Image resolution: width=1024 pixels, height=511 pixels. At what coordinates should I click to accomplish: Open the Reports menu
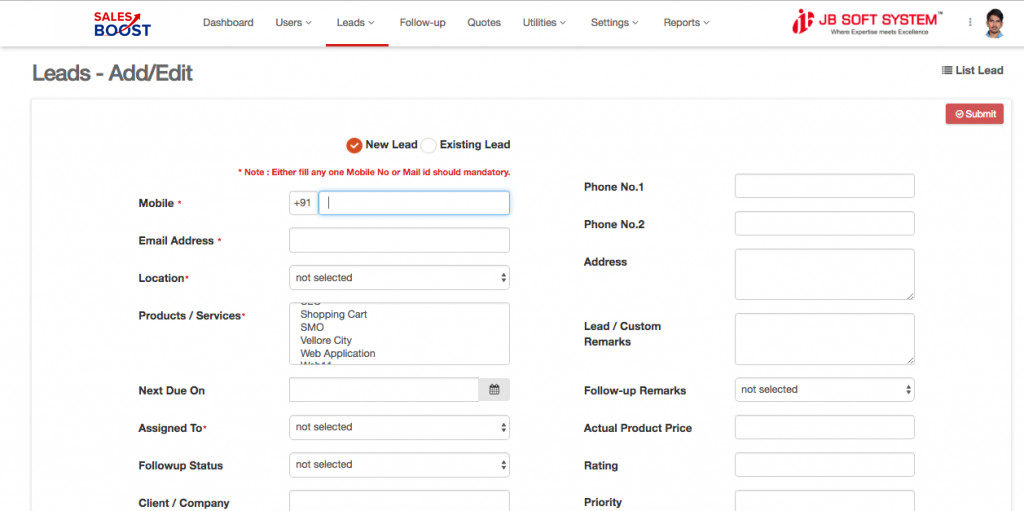click(686, 23)
